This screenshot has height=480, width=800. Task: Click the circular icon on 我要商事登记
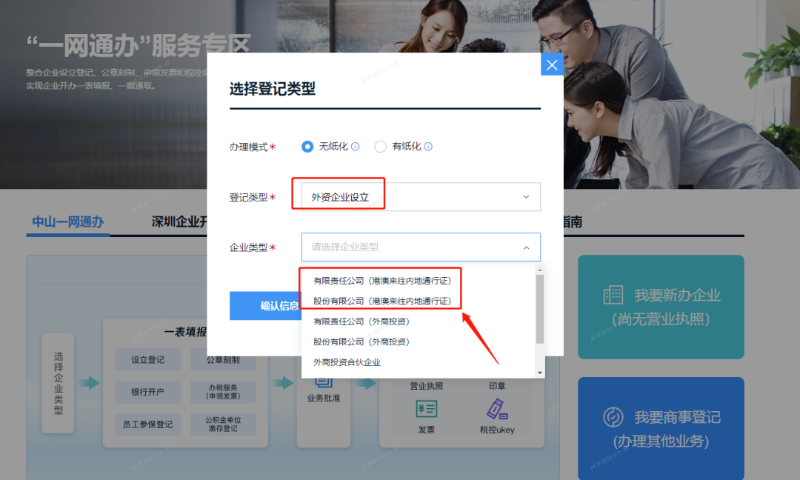click(x=613, y=417)
